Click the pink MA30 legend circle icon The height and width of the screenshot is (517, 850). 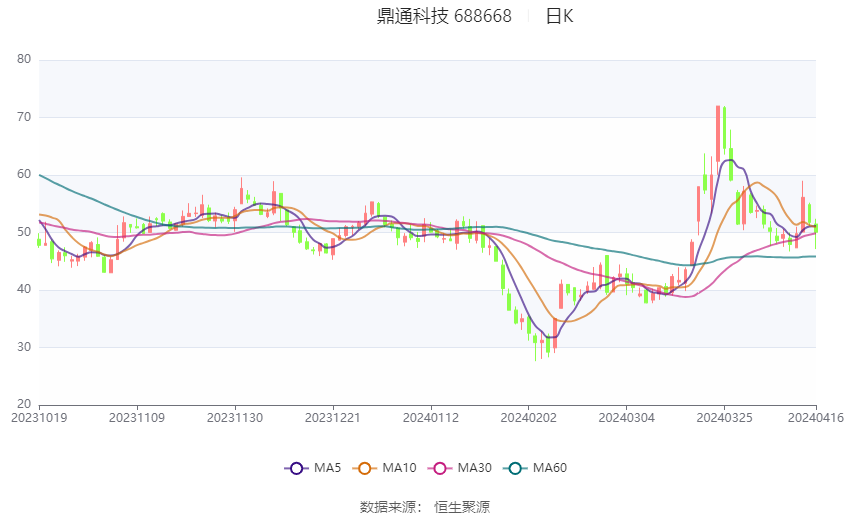tap(440, 468)
